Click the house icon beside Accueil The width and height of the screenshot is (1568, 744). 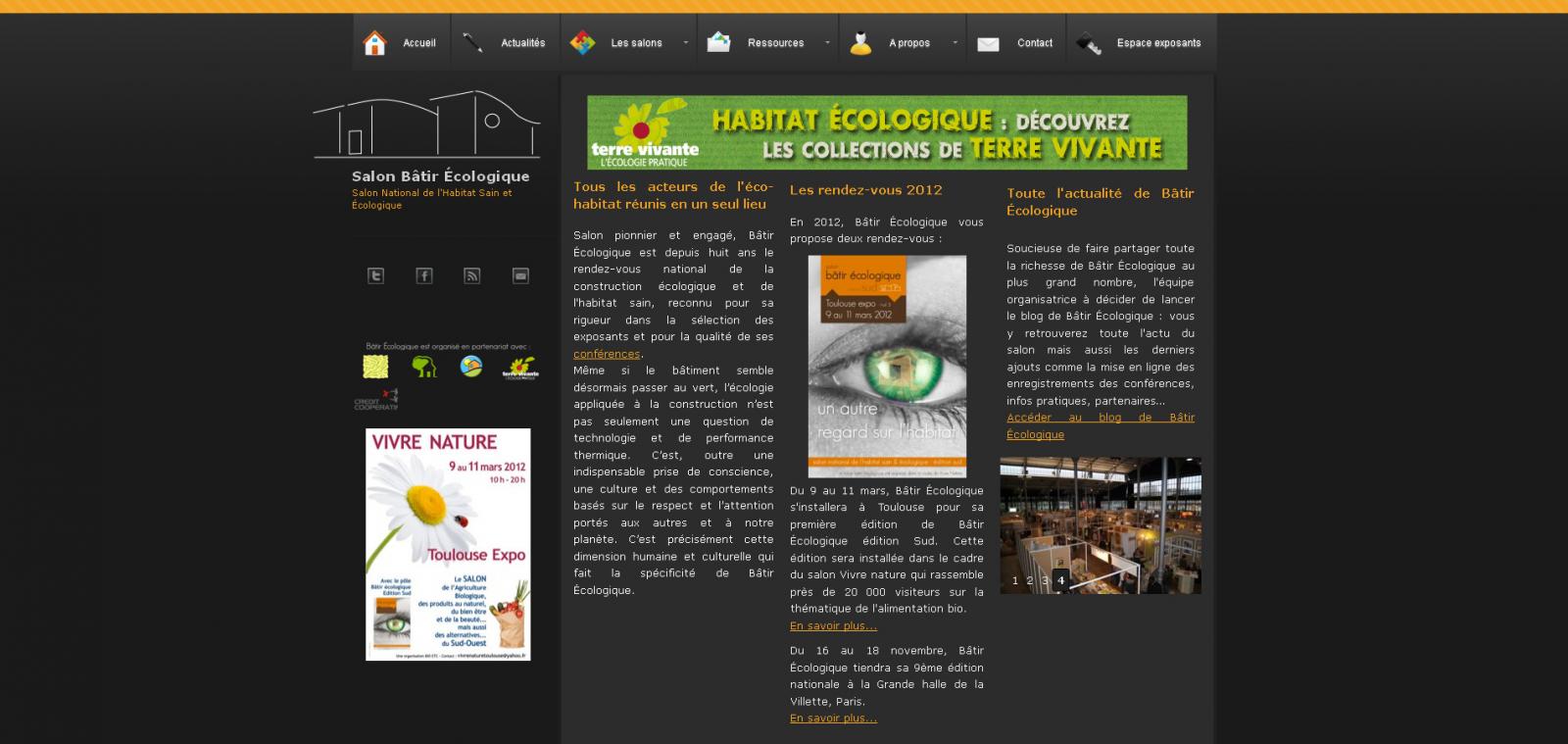(x=374, y=43)
